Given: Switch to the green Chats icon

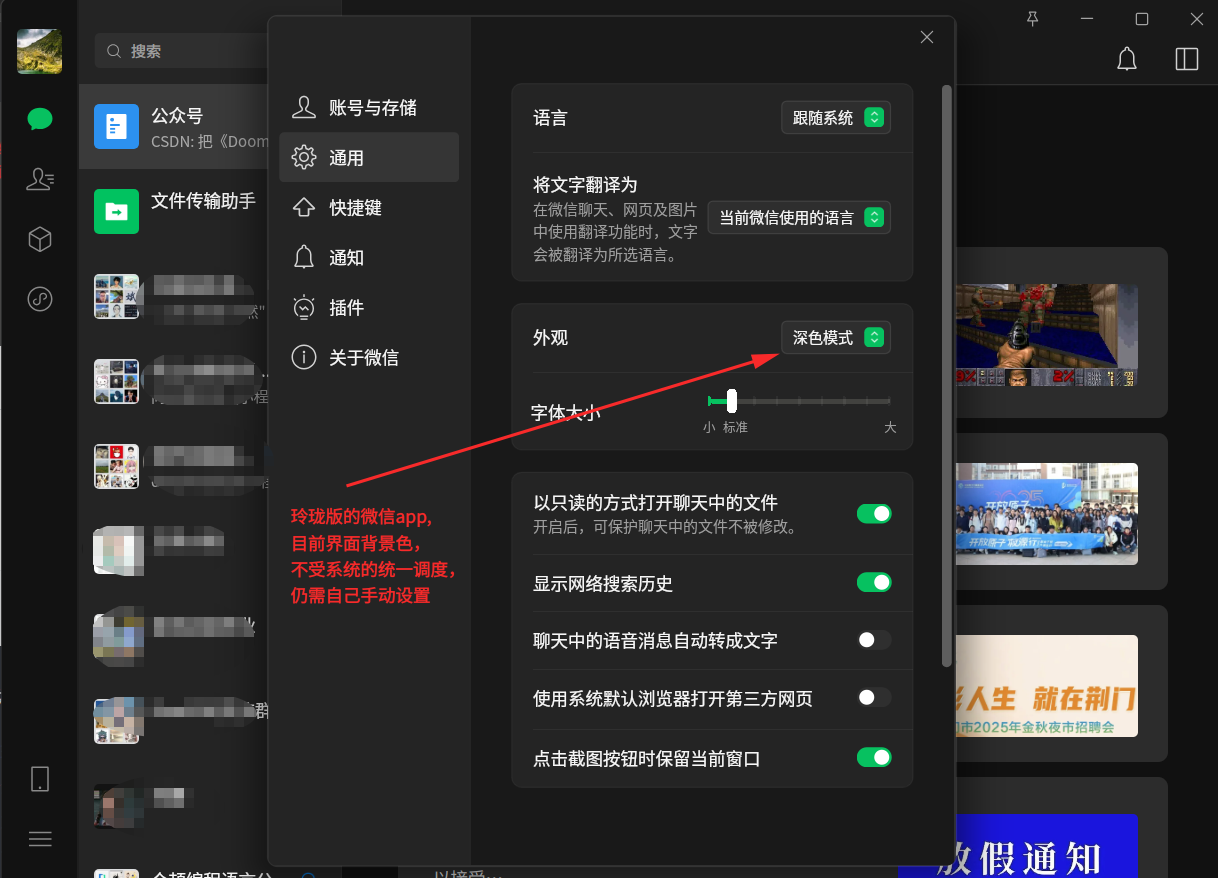Looking at the screenshot, I should coord(40,120).
